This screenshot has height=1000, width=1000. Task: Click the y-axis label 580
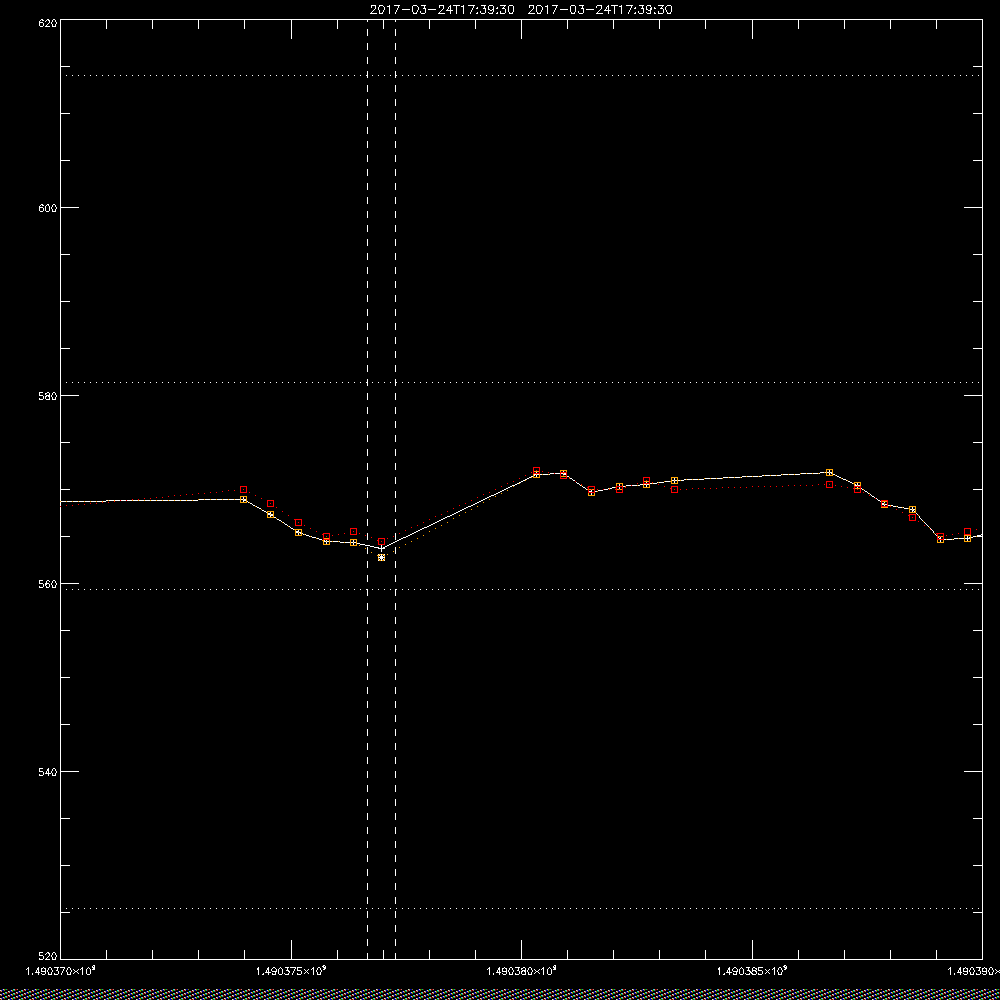tap(48, 395)
